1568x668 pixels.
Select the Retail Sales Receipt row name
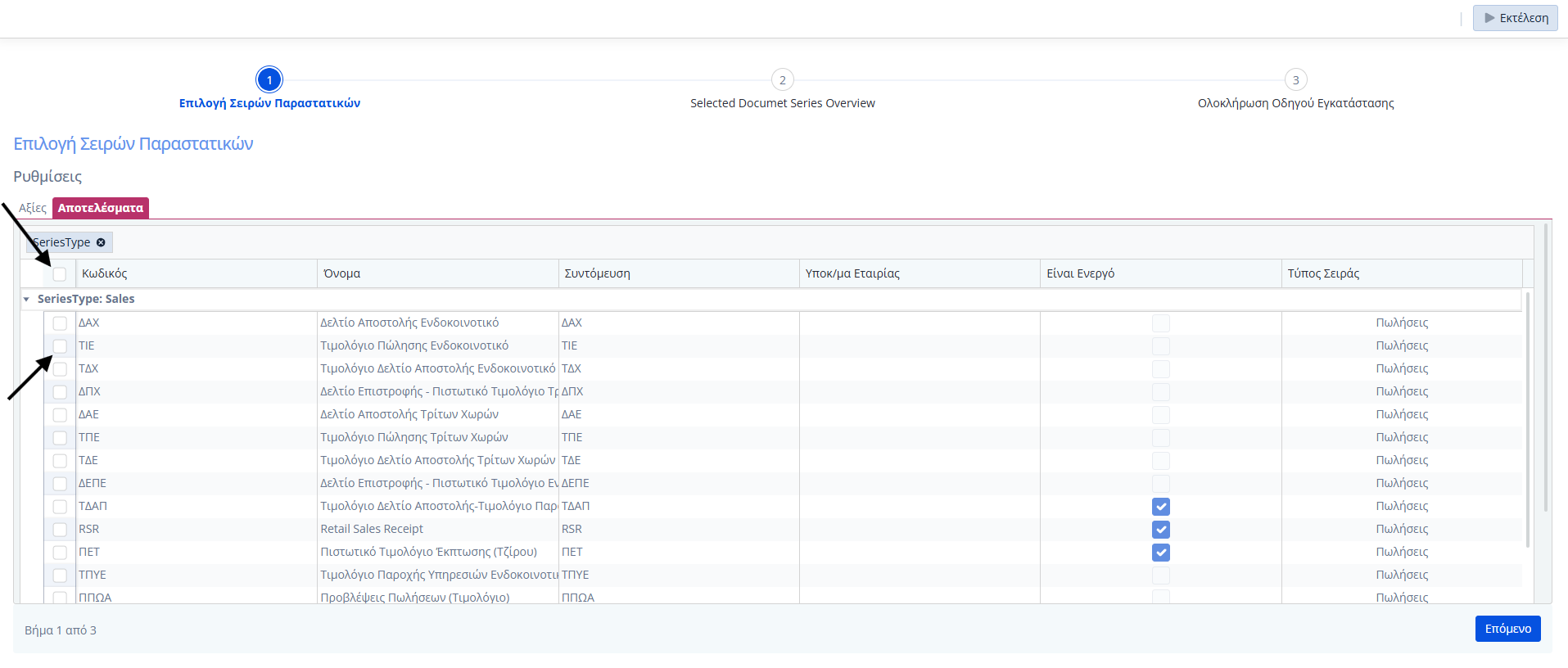(372, 529)
